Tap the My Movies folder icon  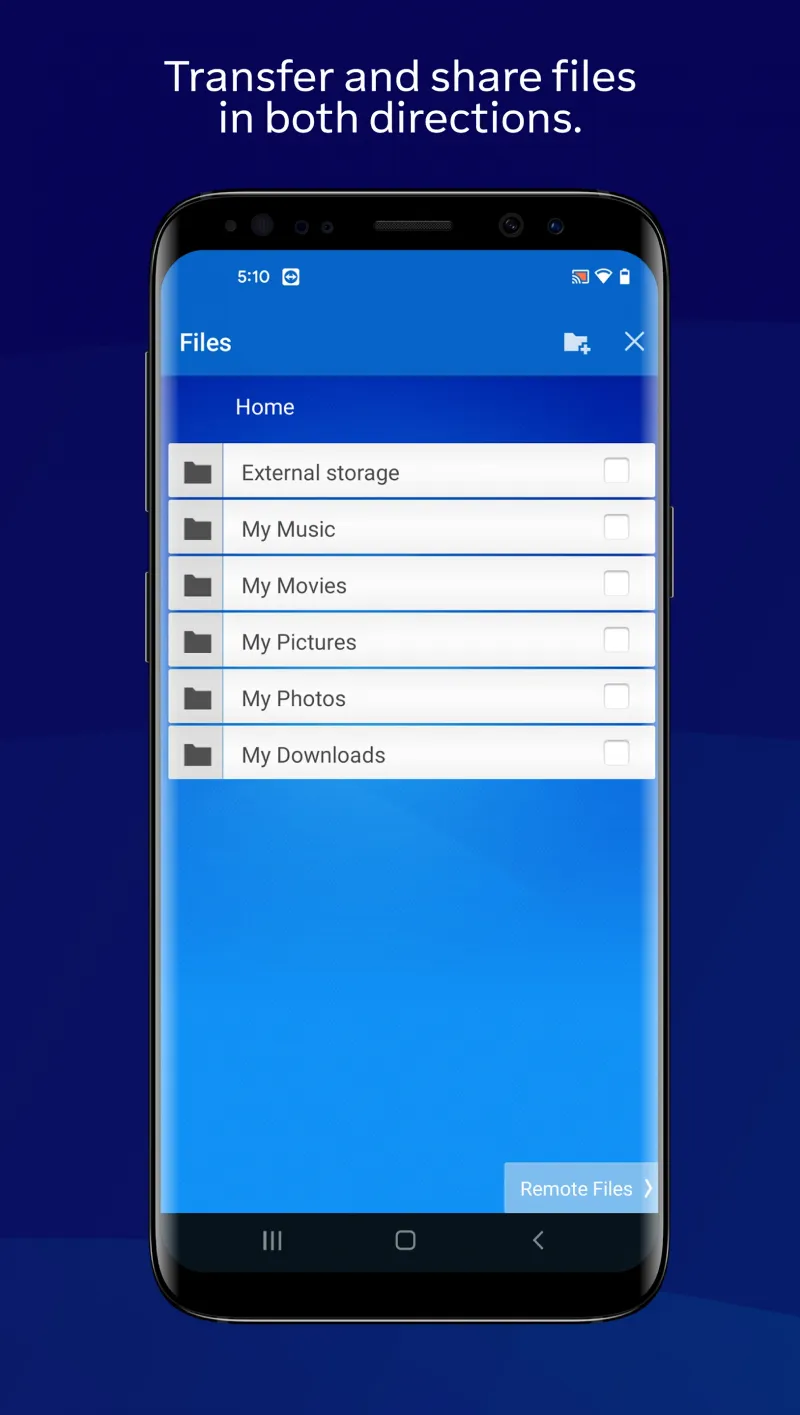tap(198, 585)
